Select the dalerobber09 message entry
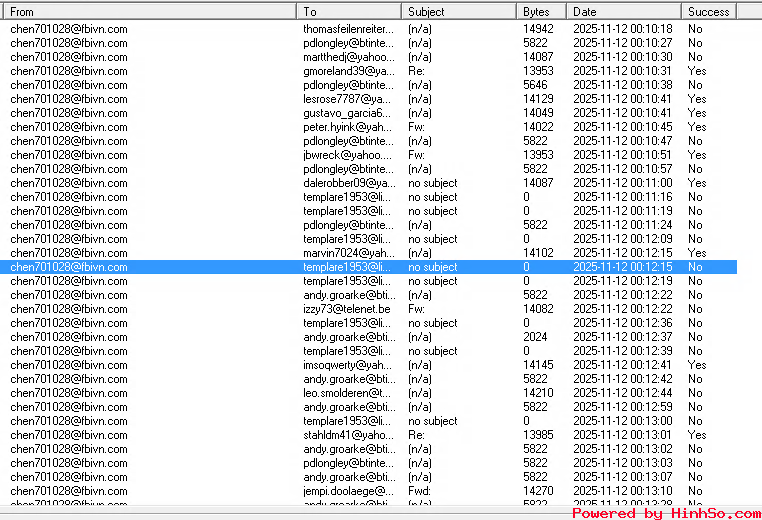The height and width of the screenshot is (520, 762). [x=348, y=183]
